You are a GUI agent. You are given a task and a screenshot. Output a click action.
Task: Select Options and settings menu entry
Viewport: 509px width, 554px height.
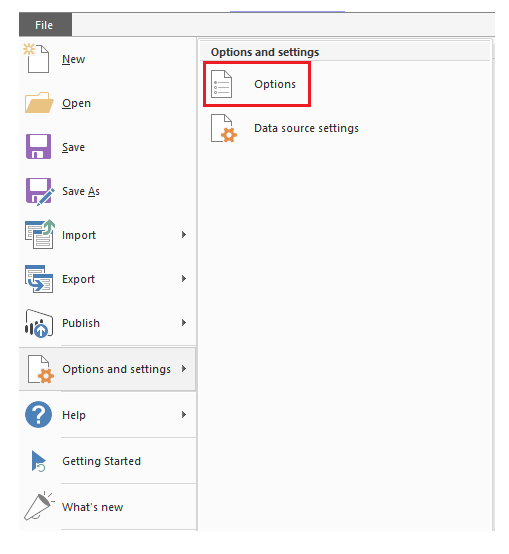coord(107,369)
